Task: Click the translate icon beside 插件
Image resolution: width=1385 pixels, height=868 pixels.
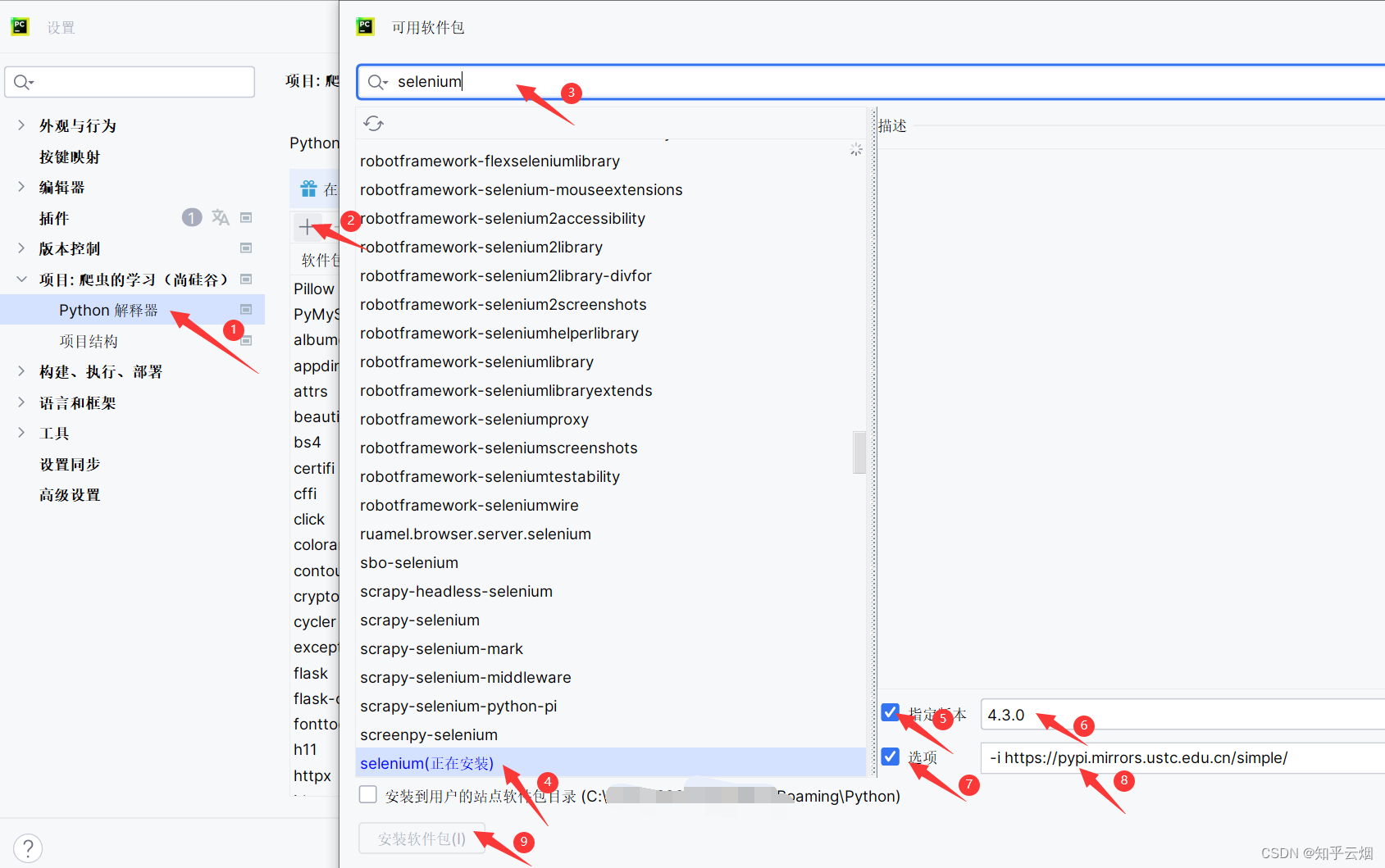Action: (220, 217)
